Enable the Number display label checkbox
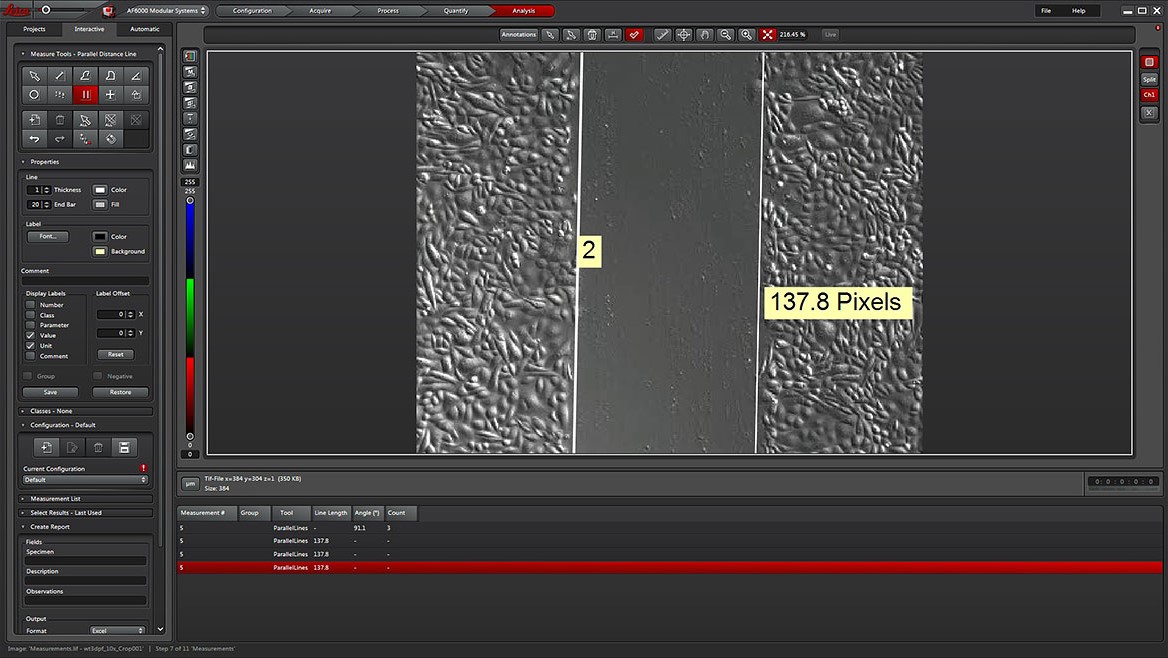1168x658 pixels. click(x=30, y=304)
